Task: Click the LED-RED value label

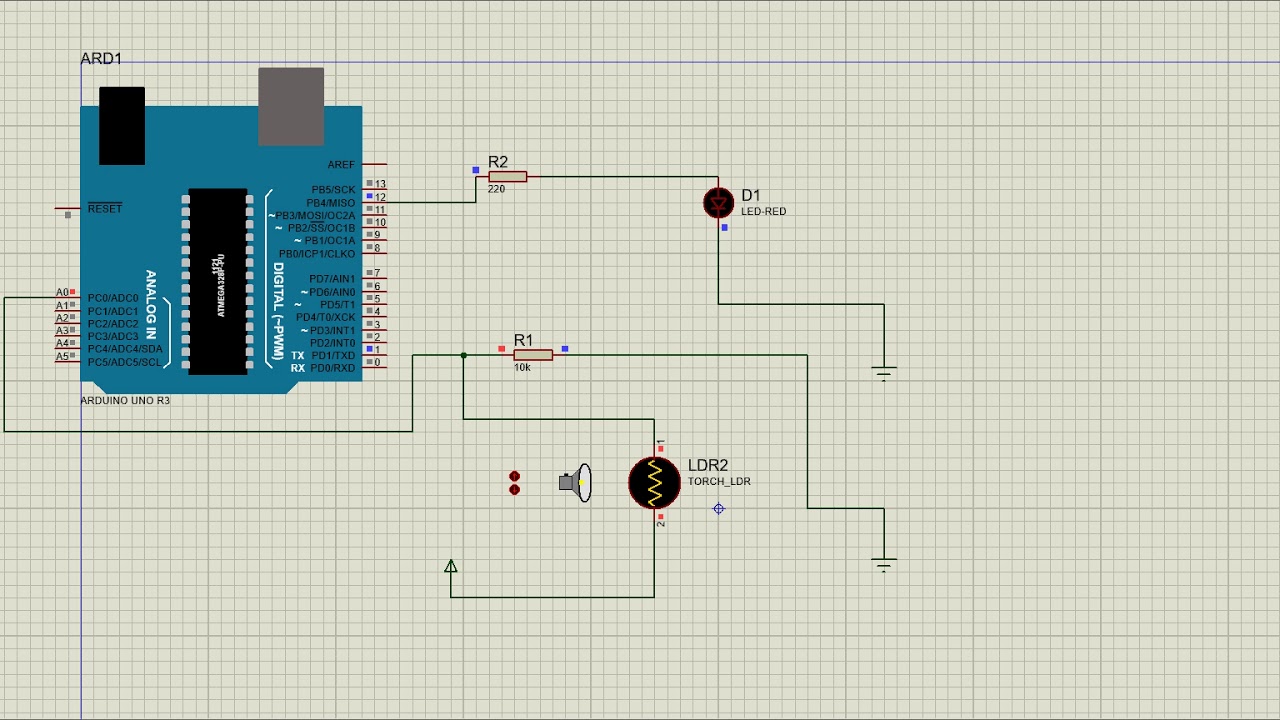Action: point(763,212)
